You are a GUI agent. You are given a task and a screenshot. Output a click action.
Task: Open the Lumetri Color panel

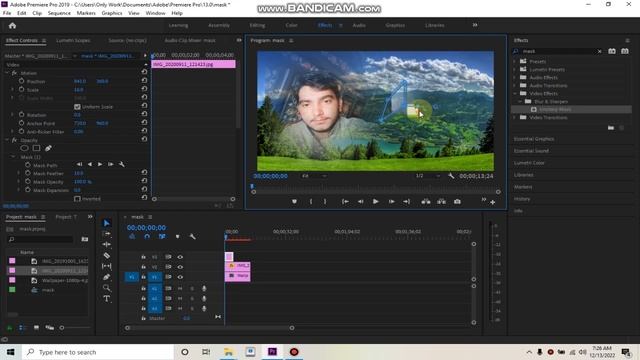[529, 163]
